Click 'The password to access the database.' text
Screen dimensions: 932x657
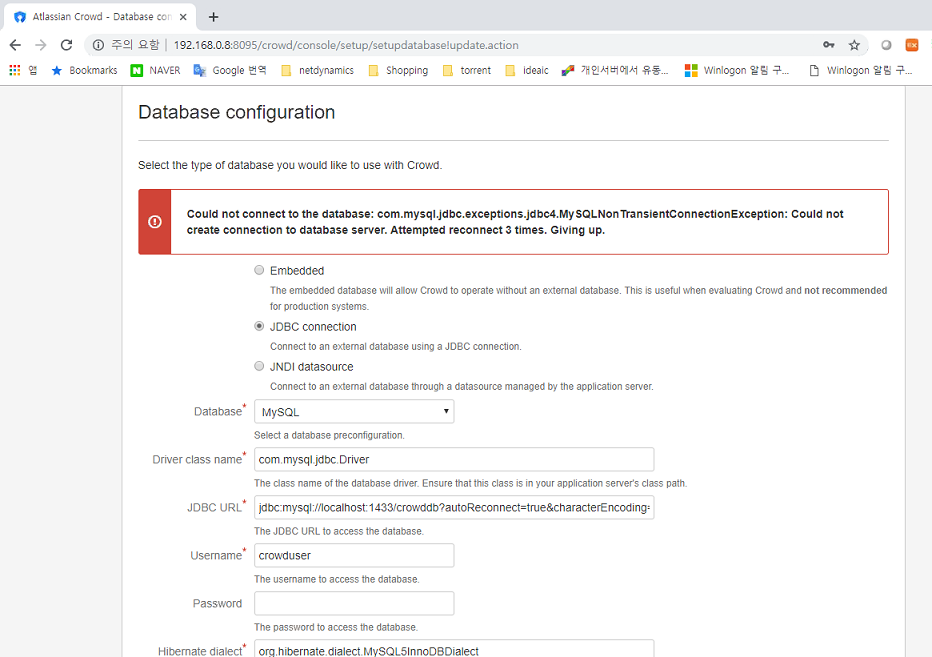click(x=336, y=627)
